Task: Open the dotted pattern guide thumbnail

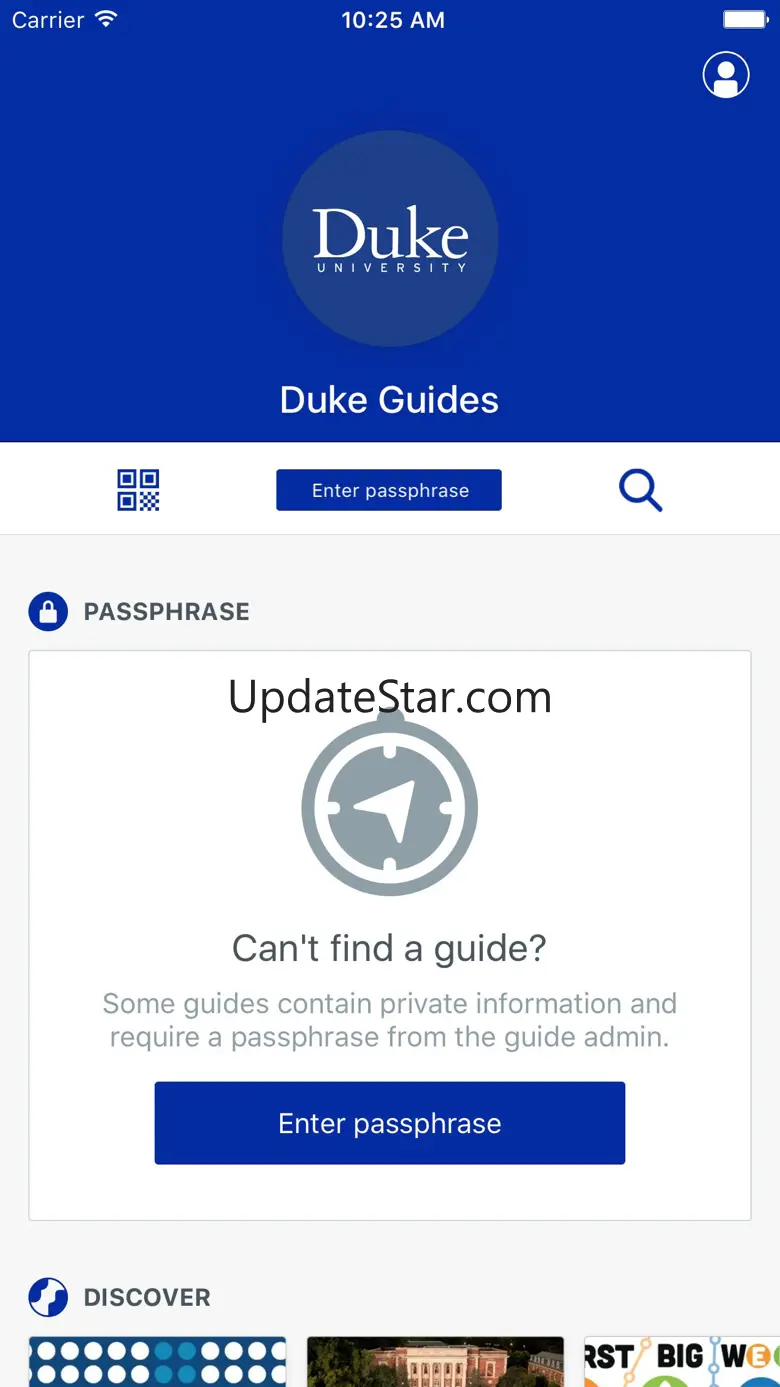Action: coord(157,1362)
